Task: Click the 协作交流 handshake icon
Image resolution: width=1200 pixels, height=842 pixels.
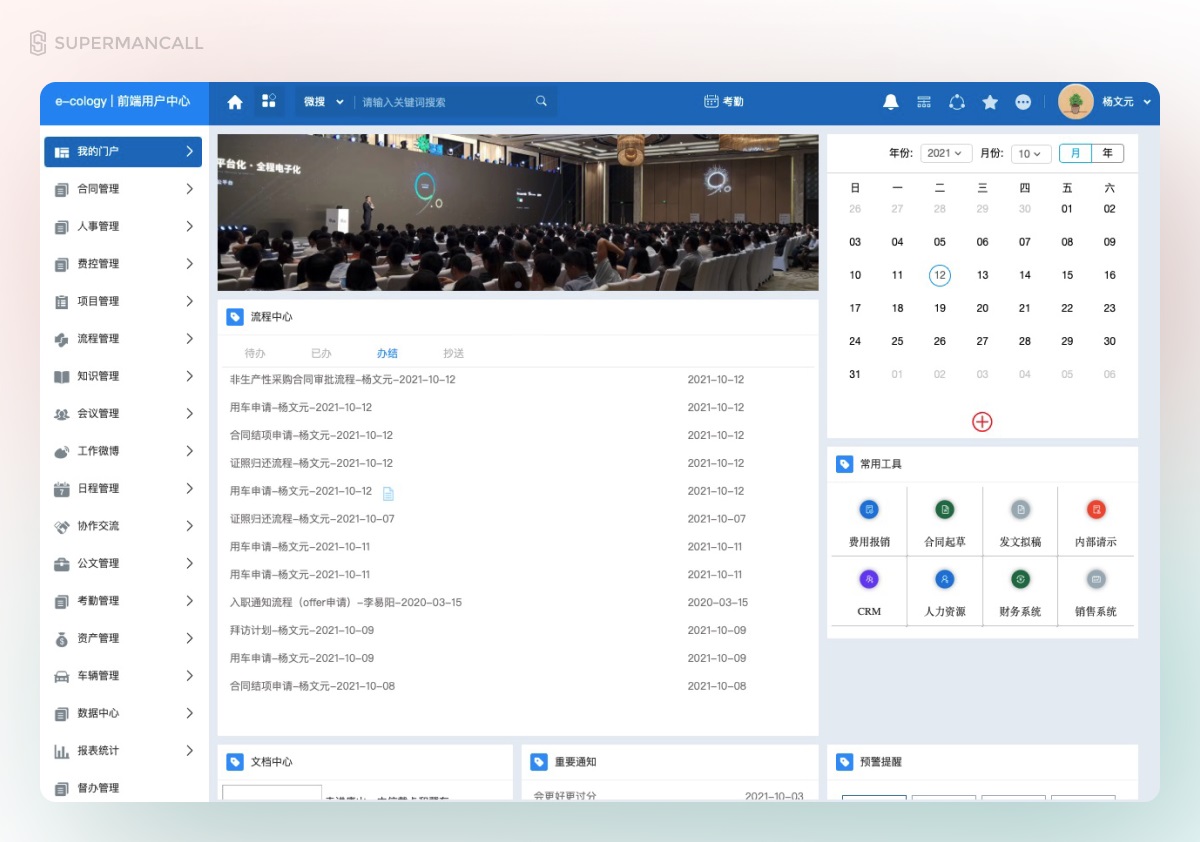Action: tap(61, 527)
